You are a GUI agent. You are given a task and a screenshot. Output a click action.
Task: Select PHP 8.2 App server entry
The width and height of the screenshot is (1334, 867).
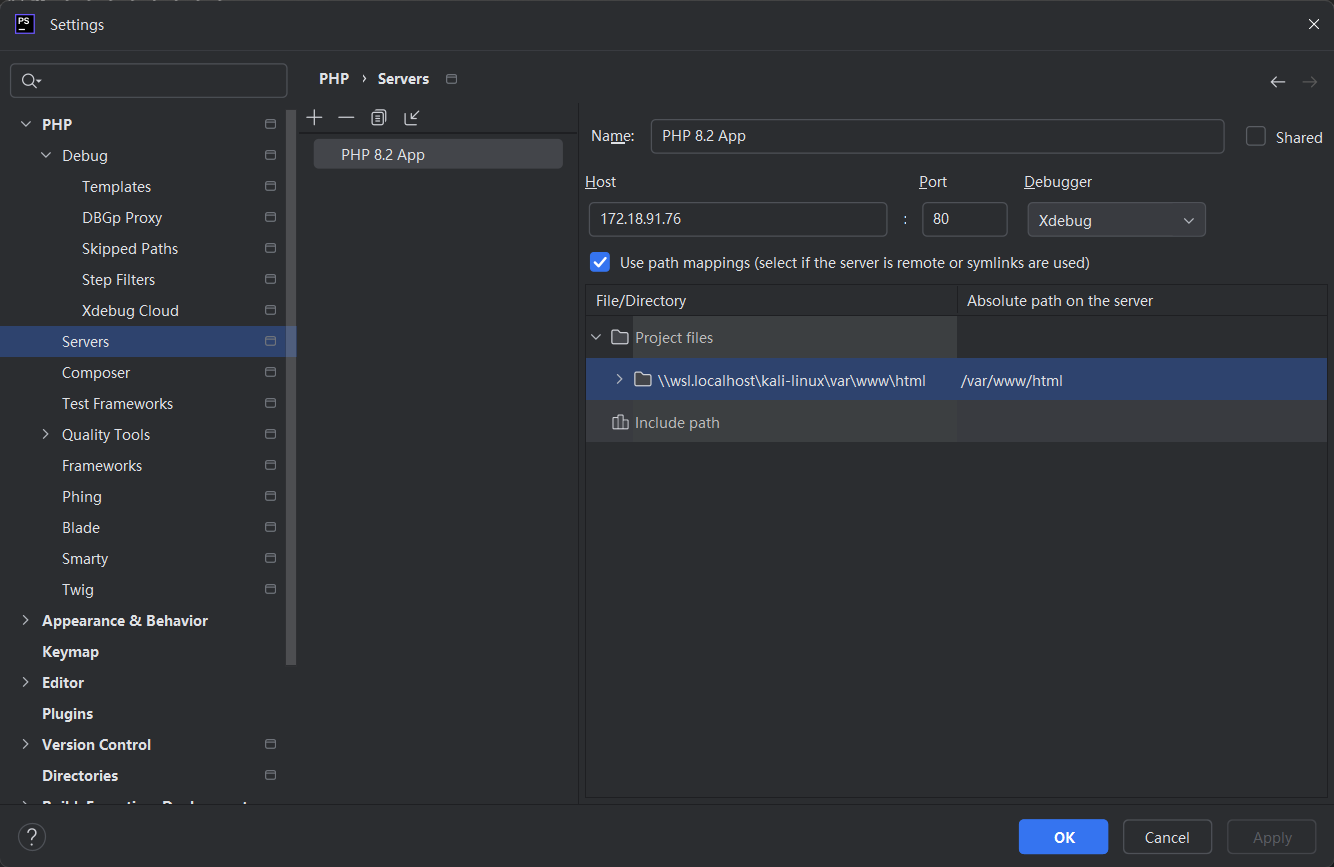[438, 154]
